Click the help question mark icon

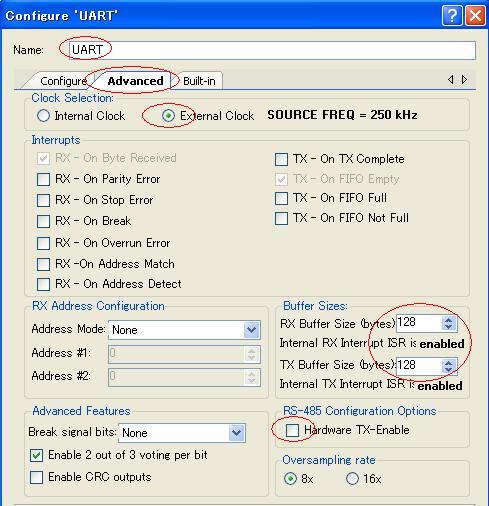[x=452, y=15]
